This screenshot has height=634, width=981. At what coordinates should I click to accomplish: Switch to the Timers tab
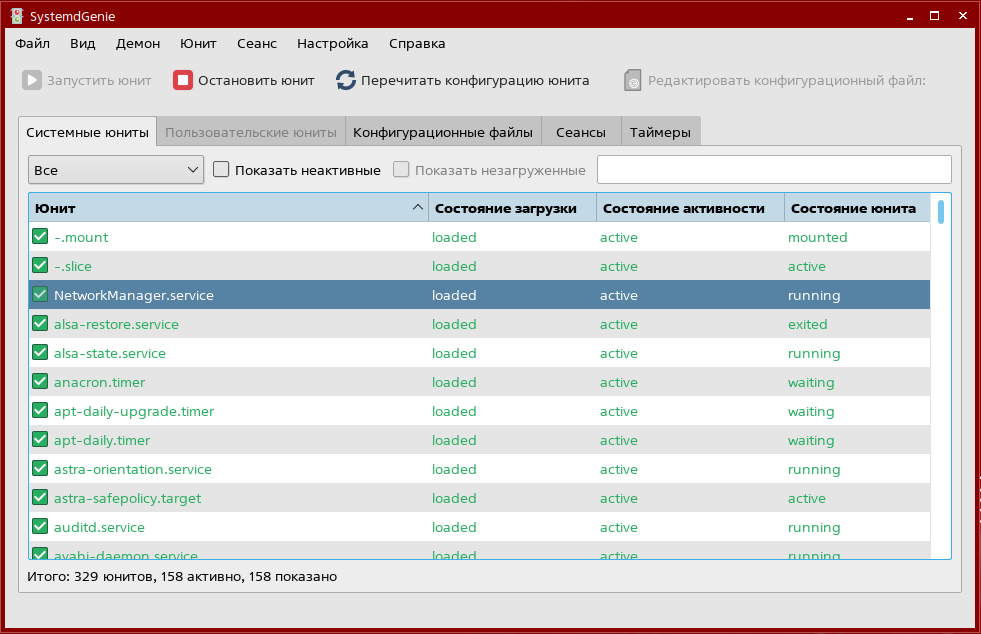coord(660,132)
